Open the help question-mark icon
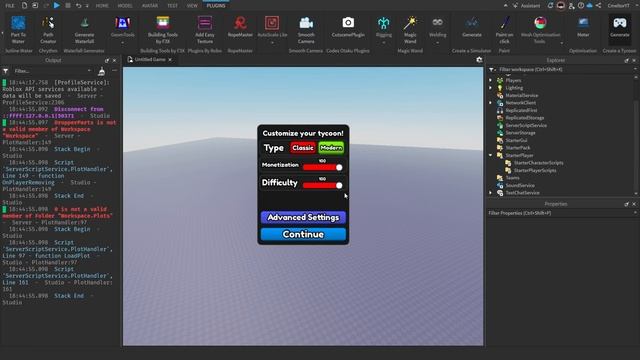Screen dimensions: 640x360 click(x=580, y=6)
